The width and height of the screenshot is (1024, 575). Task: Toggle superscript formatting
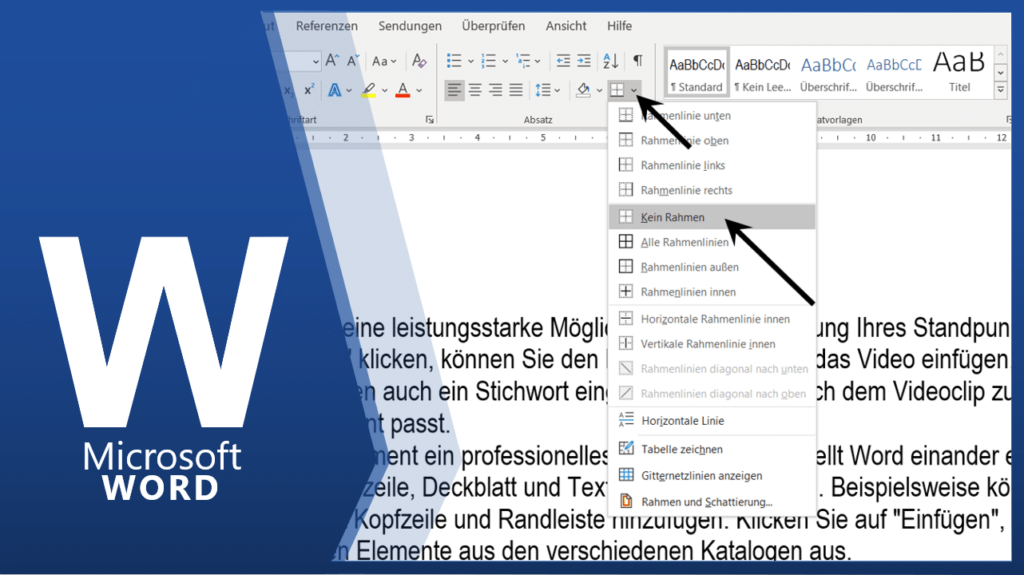click(x=309, y=90)
